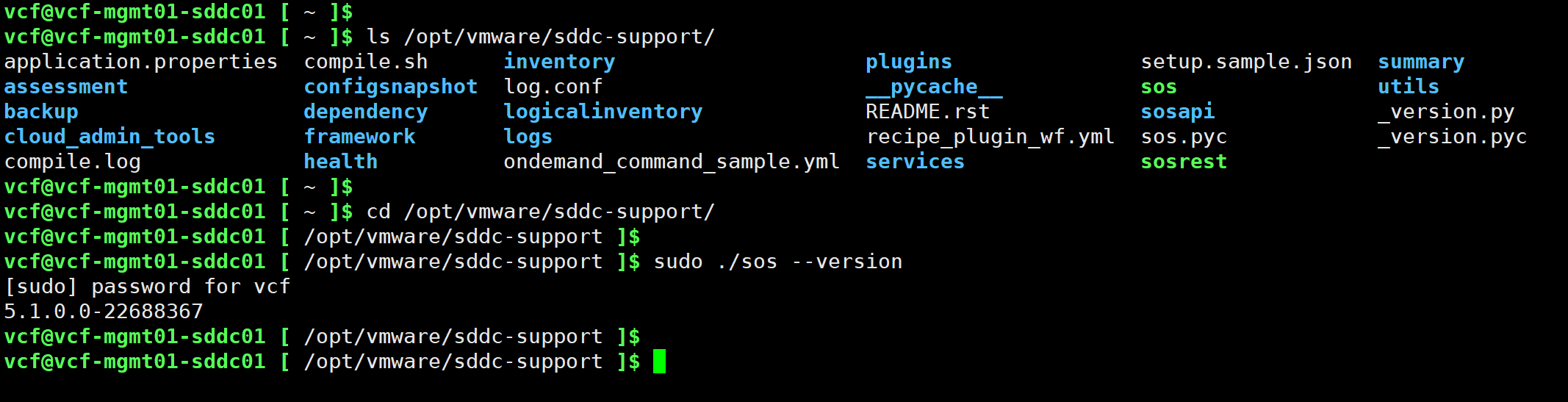This screenshot has height=402, width=1568.
Task: Click the utils directory entry
Action: [x=1408, y=87]
